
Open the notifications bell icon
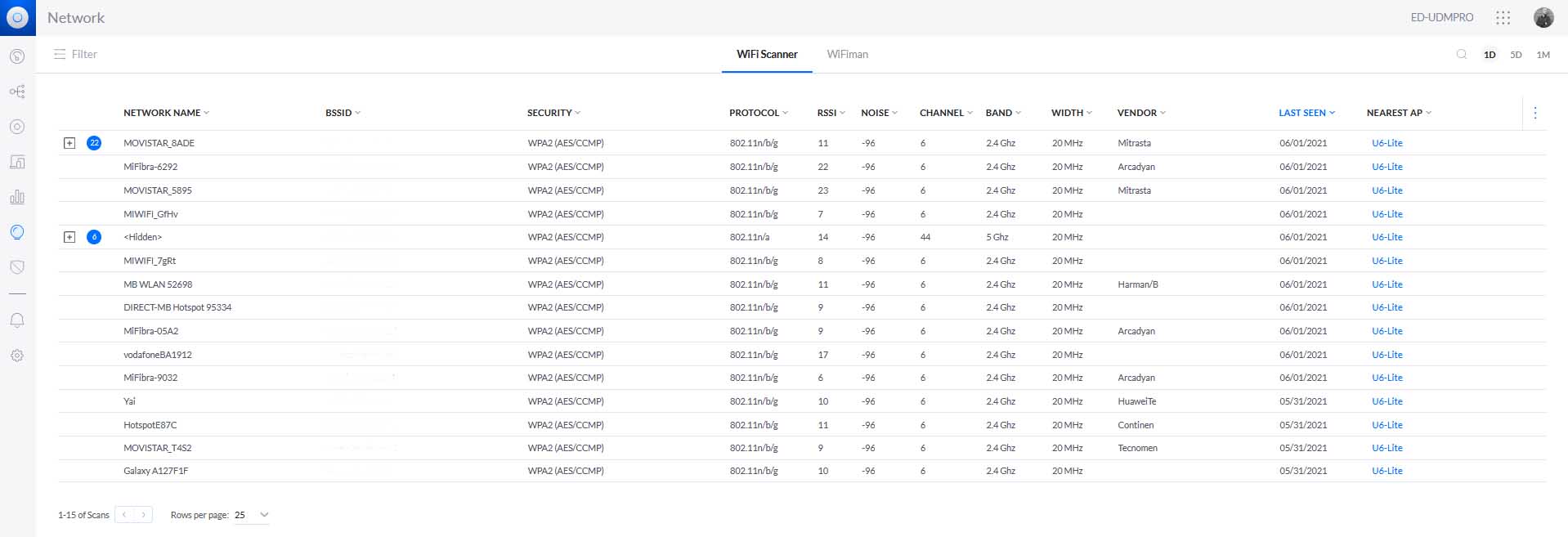click(17, 320)
